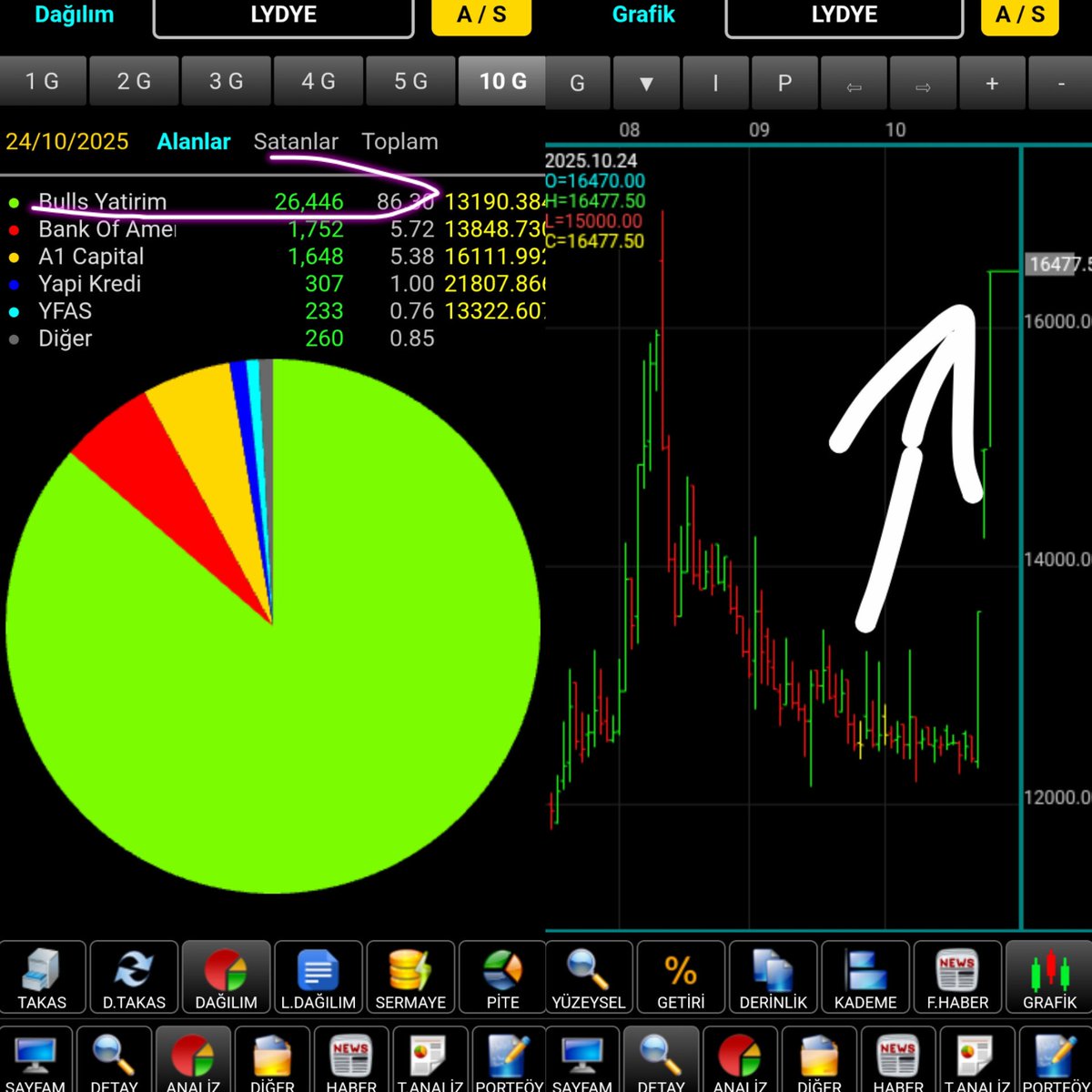The width and height of the screenshot is (1092, 1092).
Task: Open SAYFAM in the Dağılım panel
Action: [35, 1060]
